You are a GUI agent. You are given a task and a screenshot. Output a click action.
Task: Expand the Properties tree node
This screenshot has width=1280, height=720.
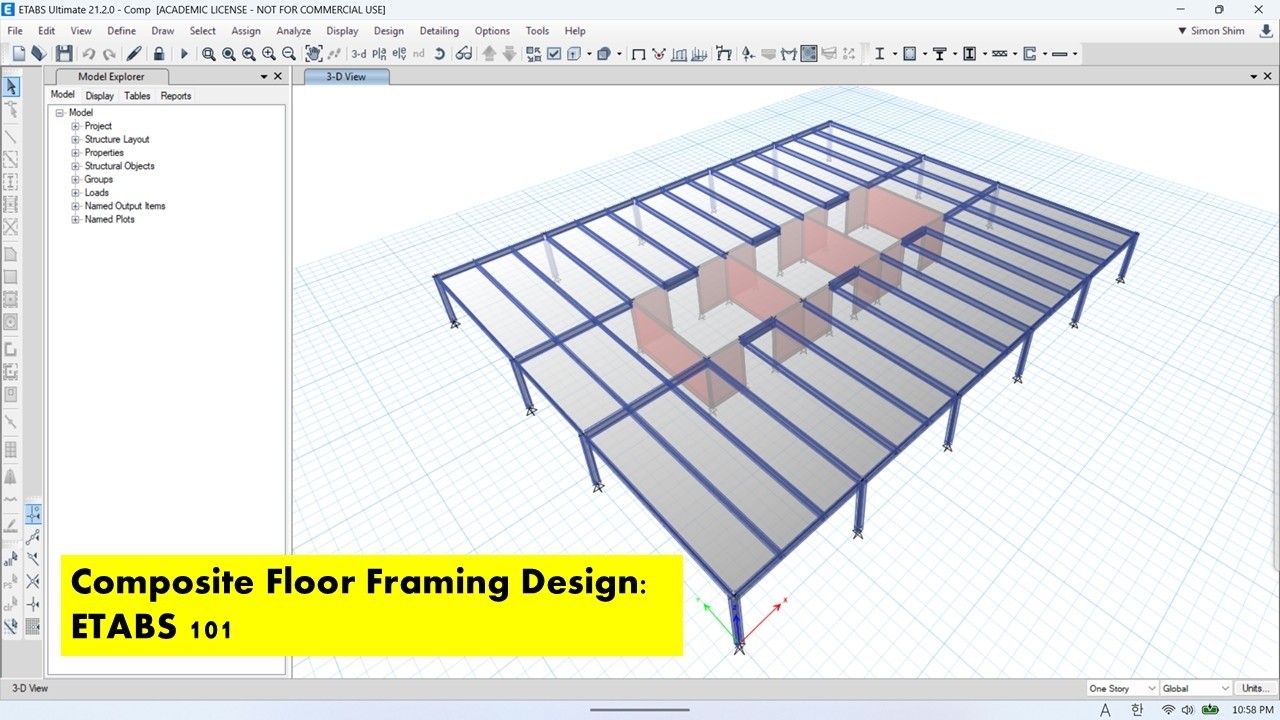[x=75, y=153]
